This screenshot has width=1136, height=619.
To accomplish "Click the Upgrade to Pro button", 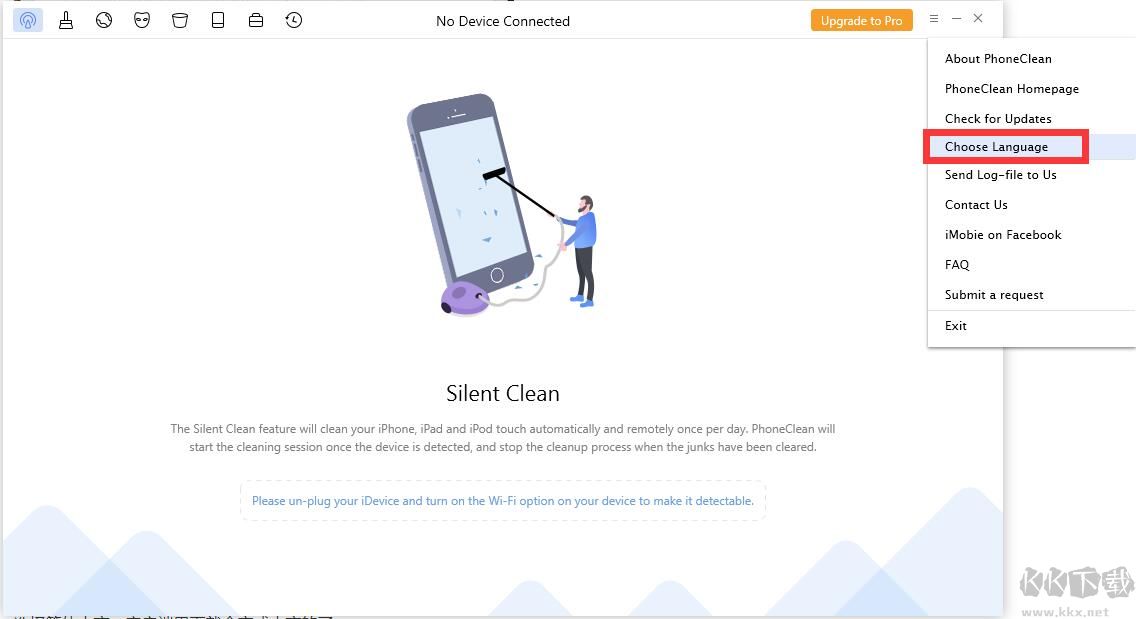I will 861,19.
